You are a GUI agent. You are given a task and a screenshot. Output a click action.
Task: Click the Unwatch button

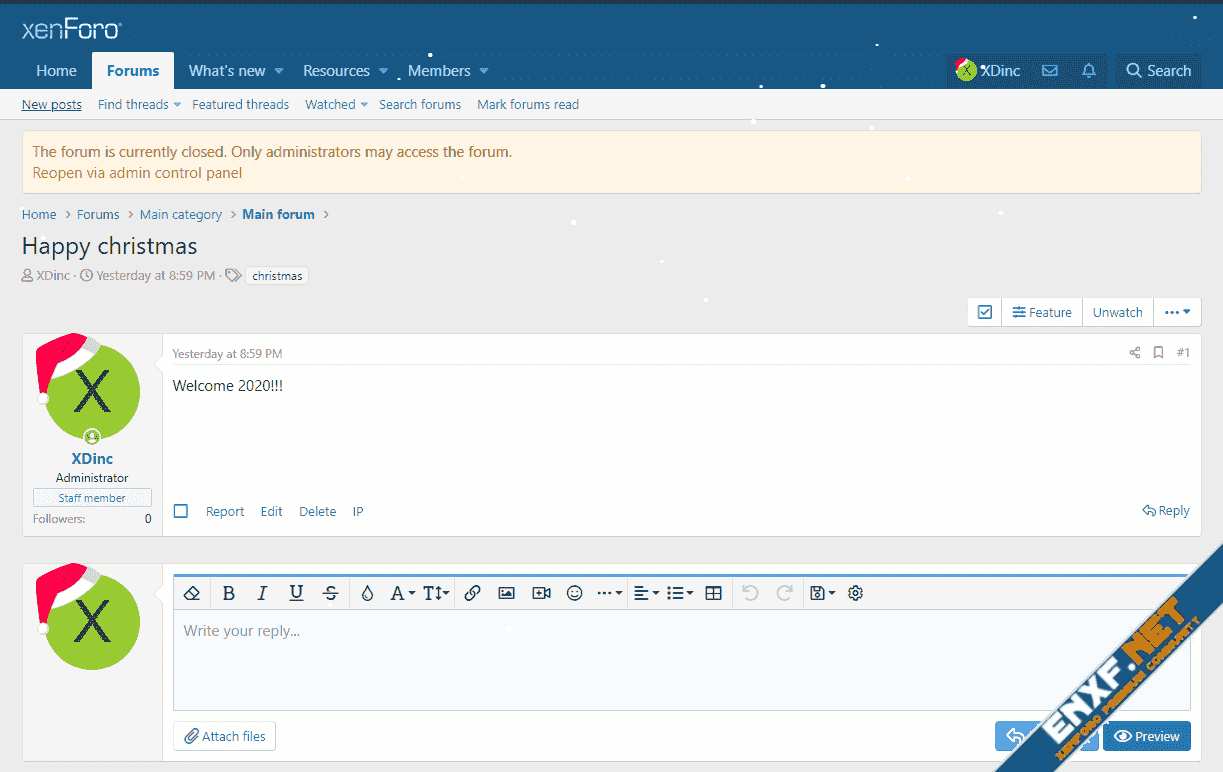click(1117, 312)
